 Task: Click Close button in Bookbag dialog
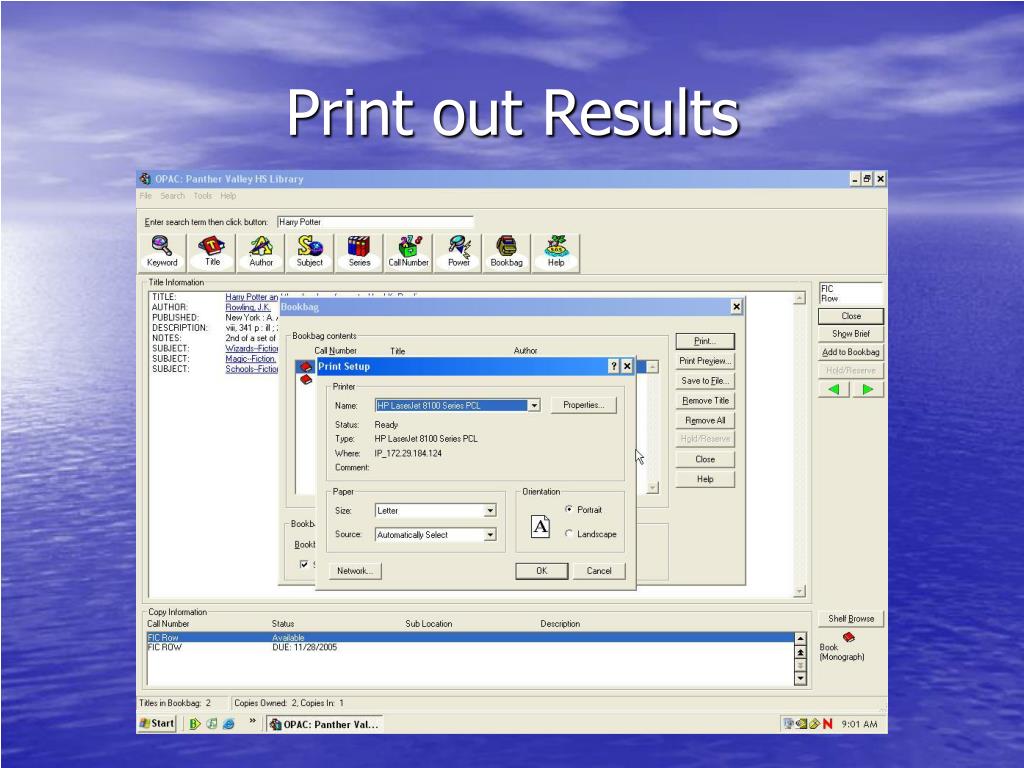(705, 459)
